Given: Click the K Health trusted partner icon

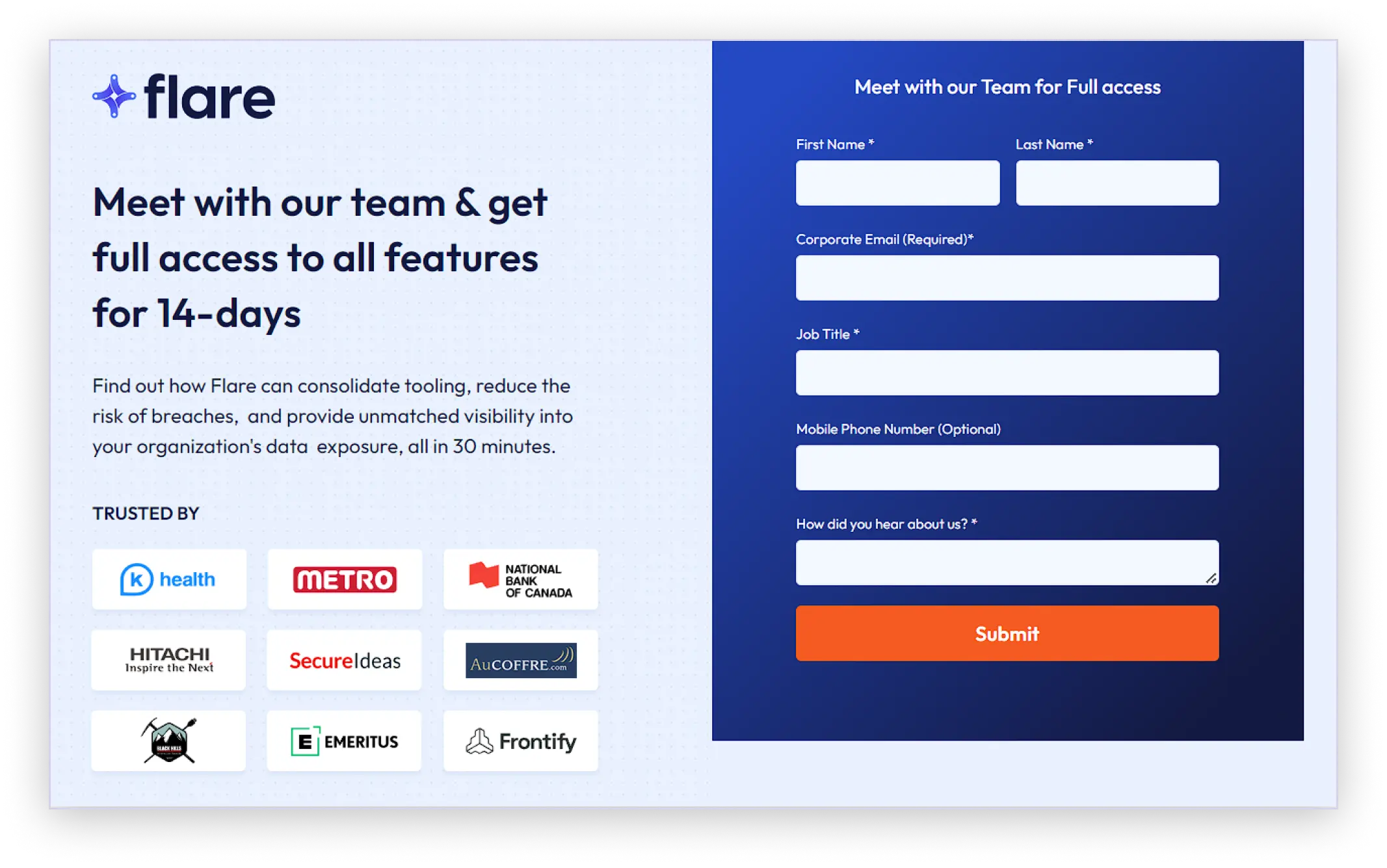Looking at the screenshot, I should click(169, 578).
